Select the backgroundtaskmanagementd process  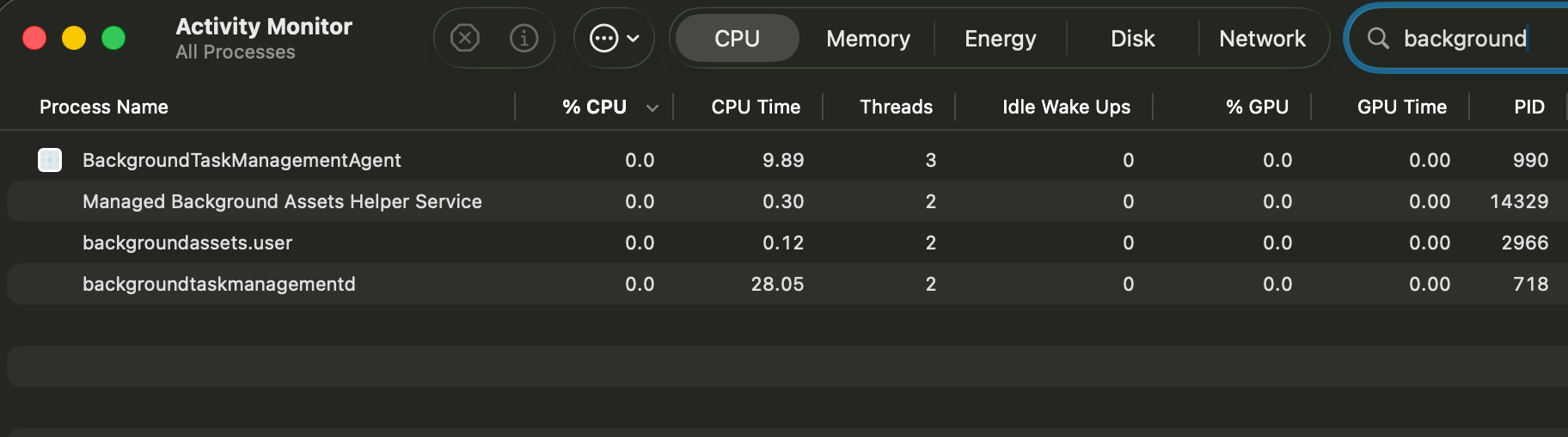[218, 284]
